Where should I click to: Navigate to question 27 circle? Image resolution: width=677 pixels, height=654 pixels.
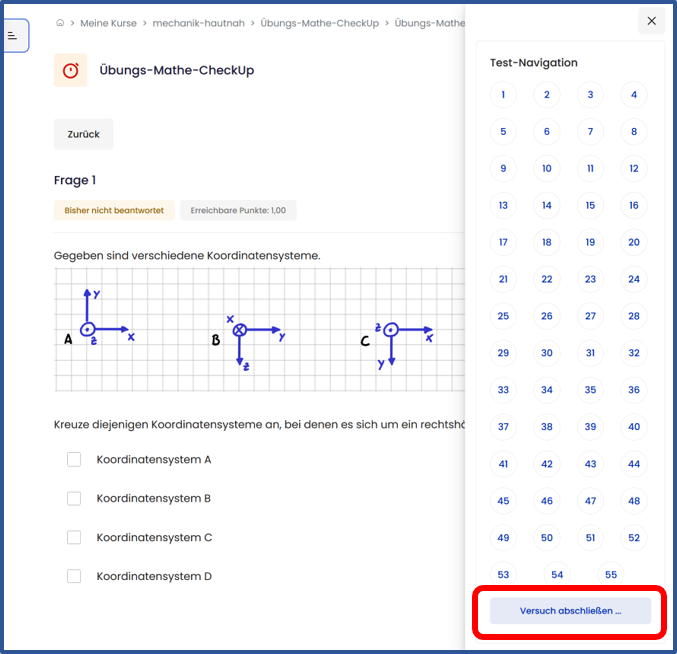pos(590,316)
